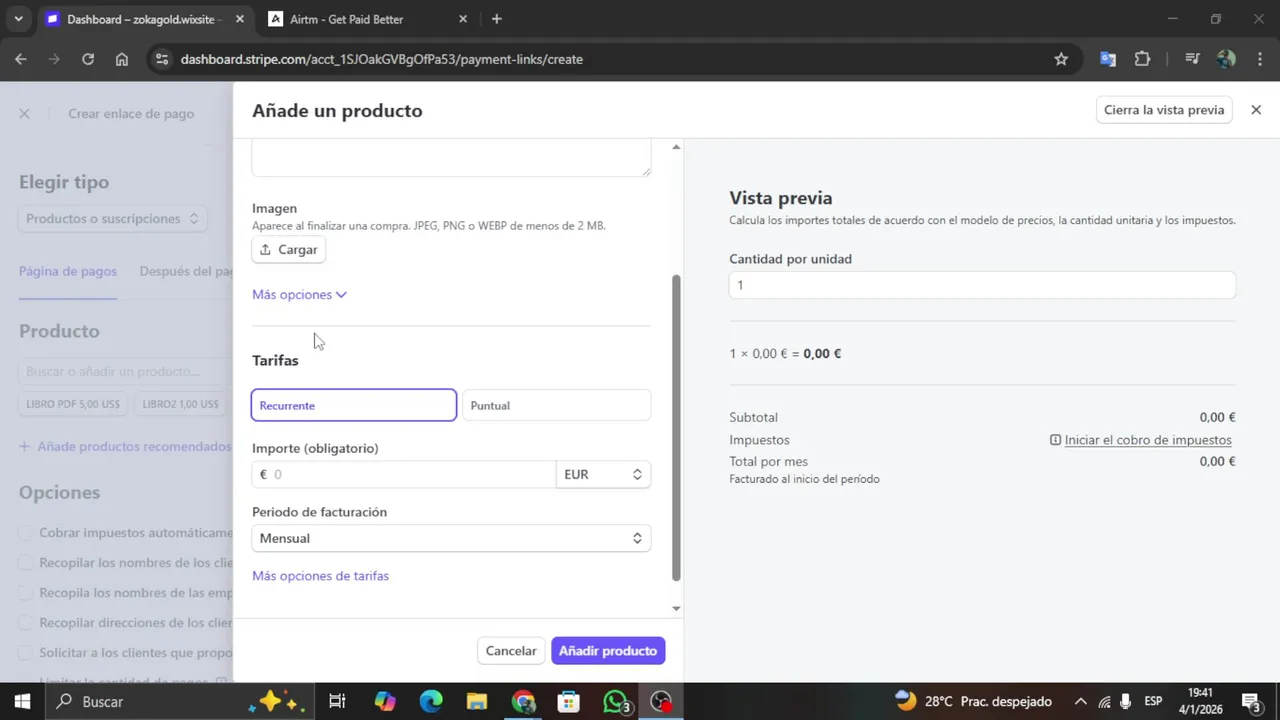
Task: Open network status tray icon
Action: click(1104, 702)
